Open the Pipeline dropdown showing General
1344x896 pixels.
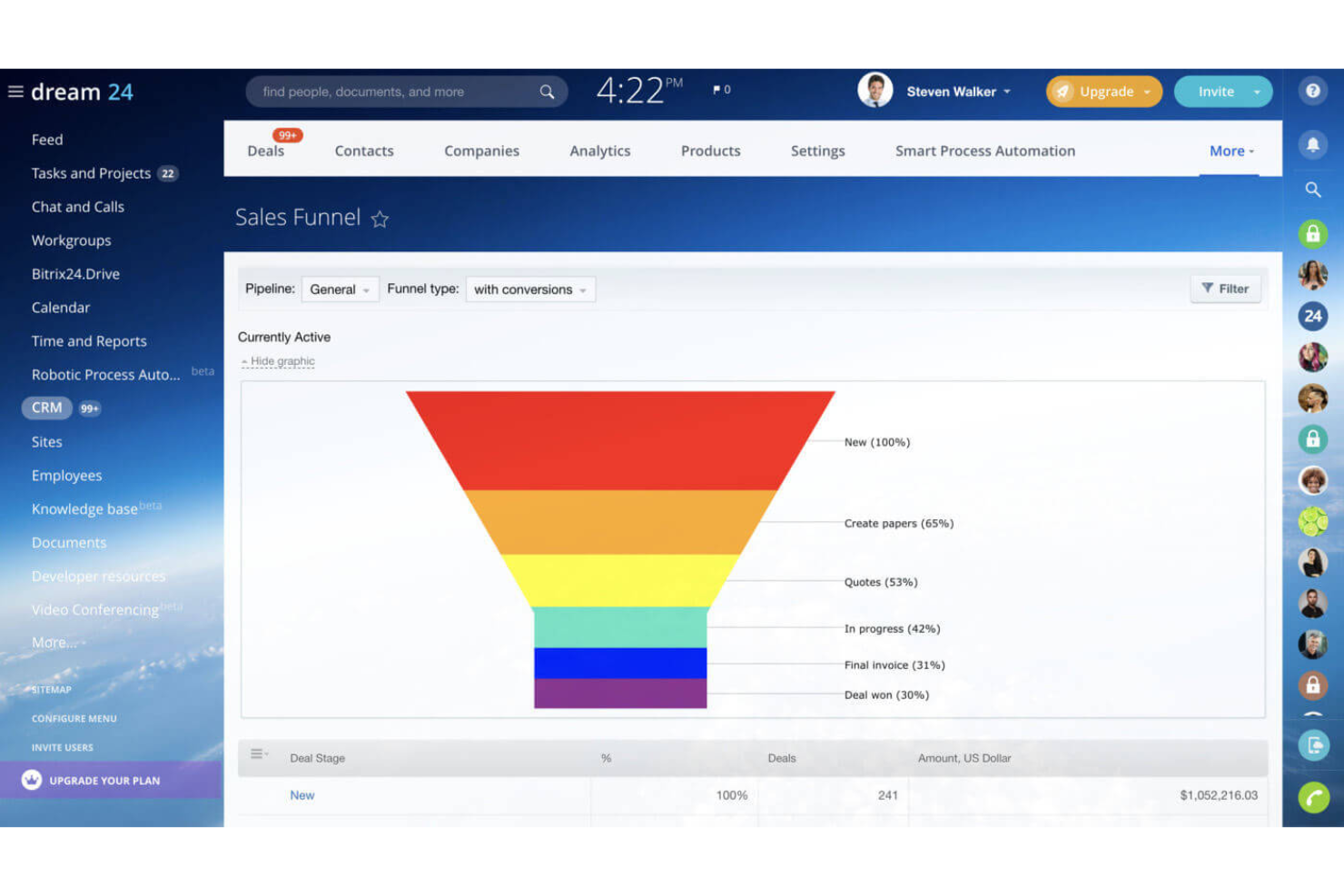(340, 289)
